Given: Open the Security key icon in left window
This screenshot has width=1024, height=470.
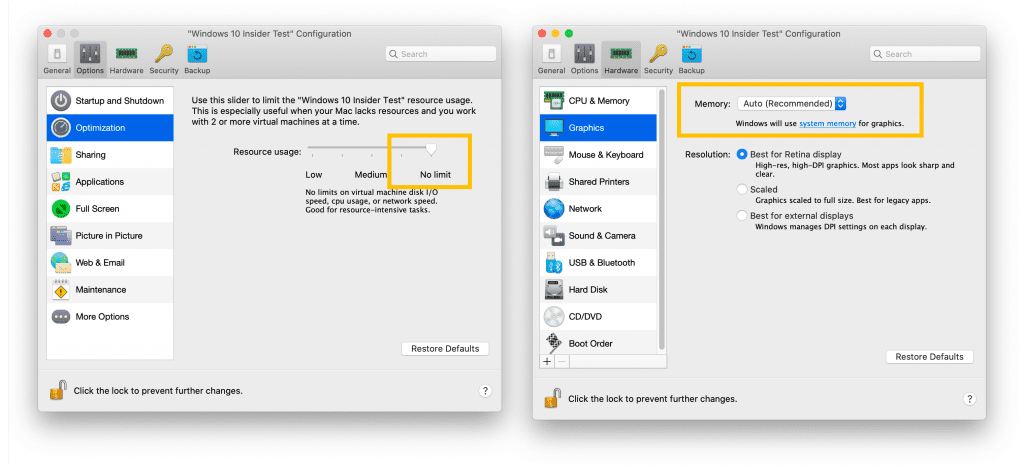Looking at the screenshot, I should tap(164, 56).
